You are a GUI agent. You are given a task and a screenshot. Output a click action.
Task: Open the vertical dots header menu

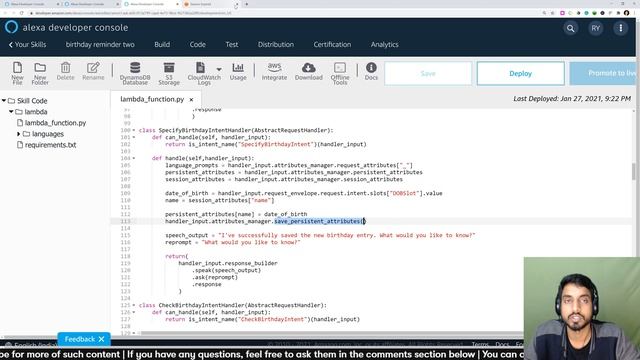click(620, 28)
